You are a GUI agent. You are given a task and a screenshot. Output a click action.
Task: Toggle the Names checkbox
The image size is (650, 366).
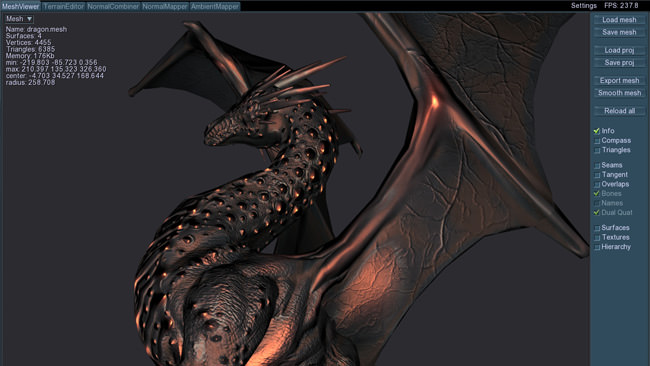click(597, 203)
